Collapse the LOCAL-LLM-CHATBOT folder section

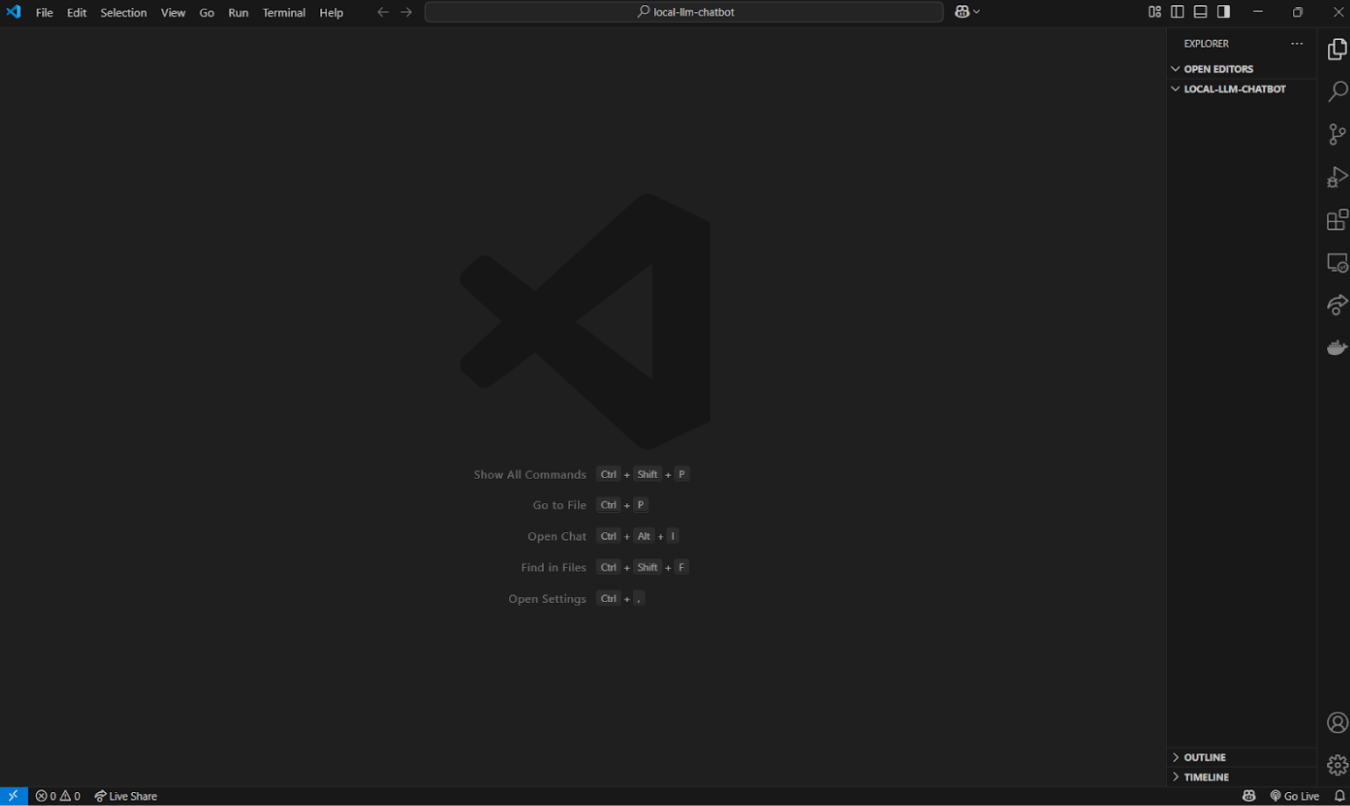click(1241, 89)
